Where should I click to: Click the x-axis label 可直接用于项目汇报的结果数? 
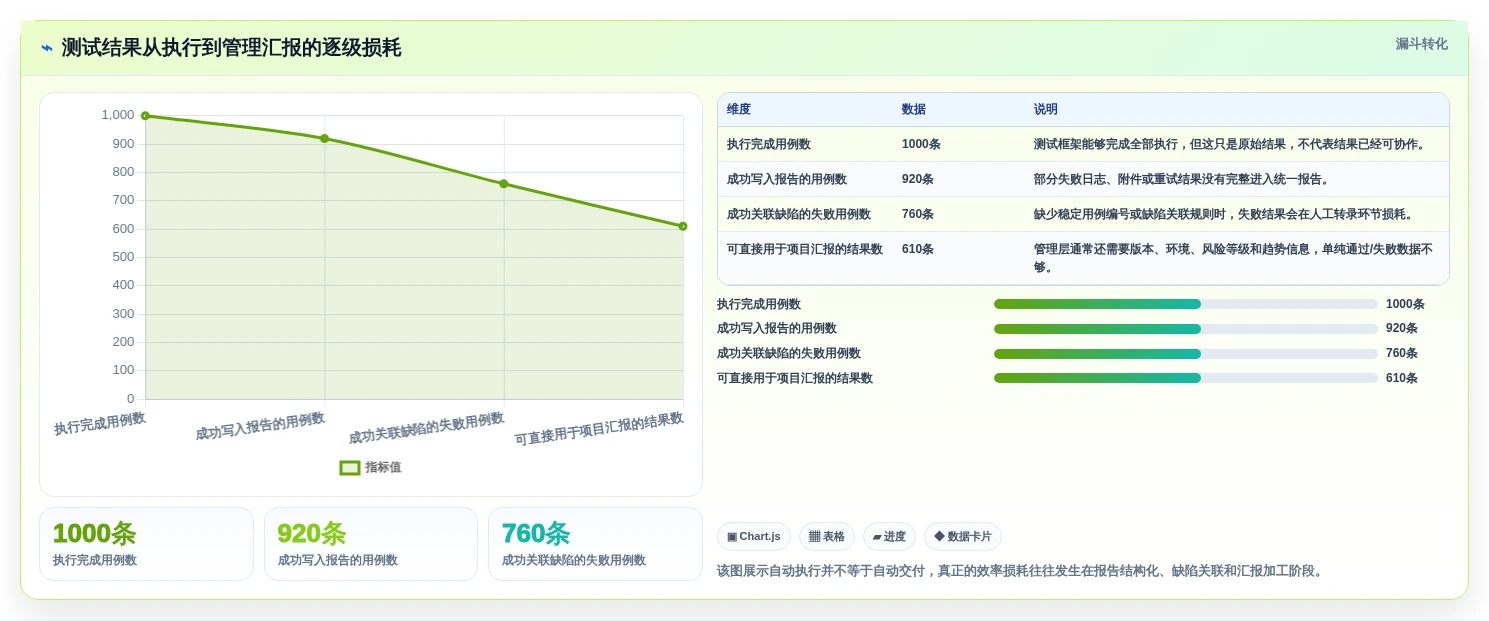pos(599,429)
